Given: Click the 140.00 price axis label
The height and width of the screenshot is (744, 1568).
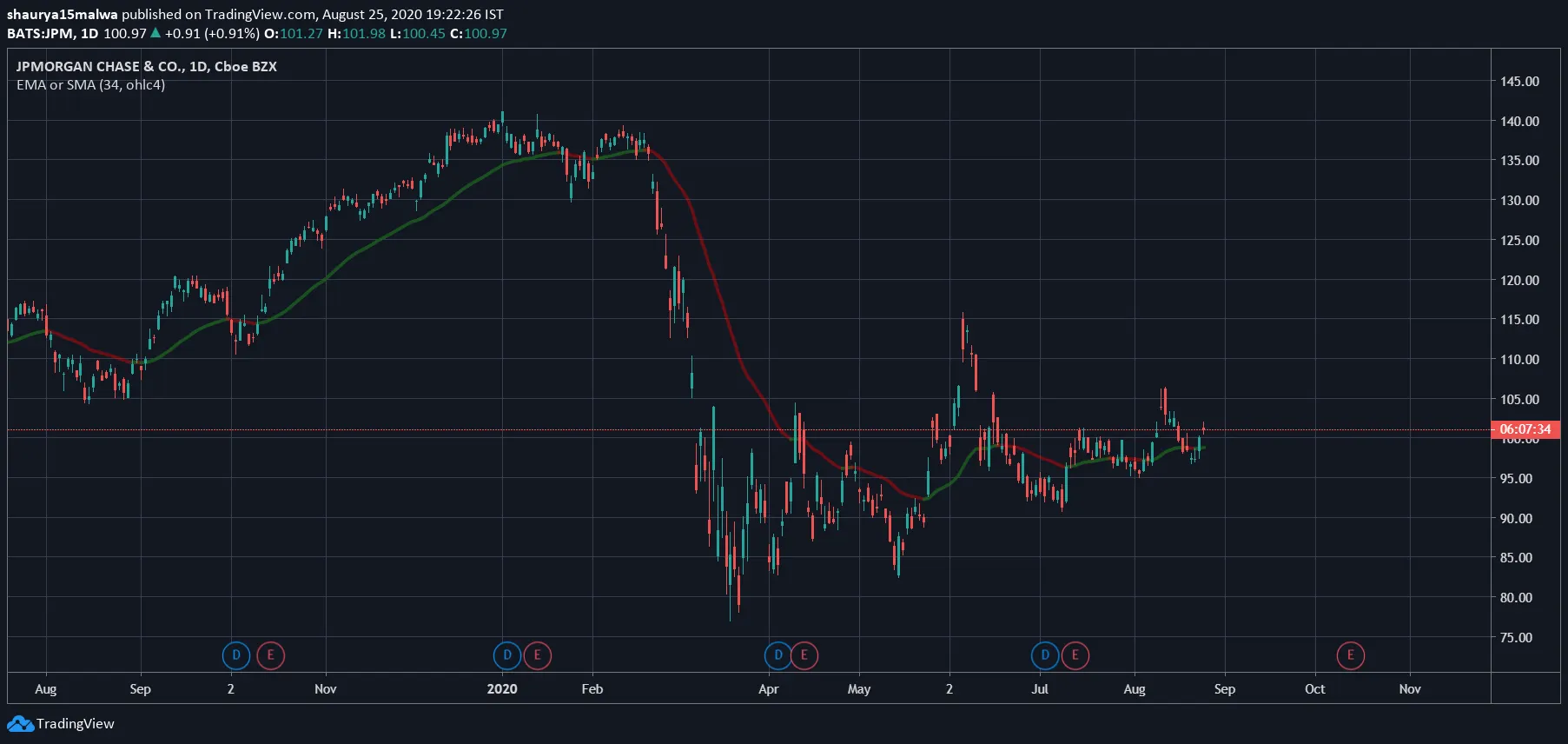Looking at the screenshot, I should (1519, 121).
